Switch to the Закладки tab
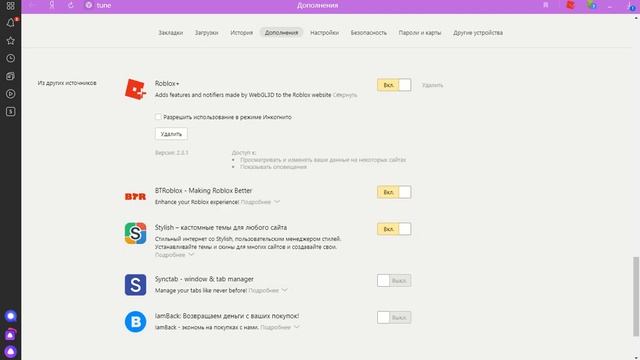 171,33
